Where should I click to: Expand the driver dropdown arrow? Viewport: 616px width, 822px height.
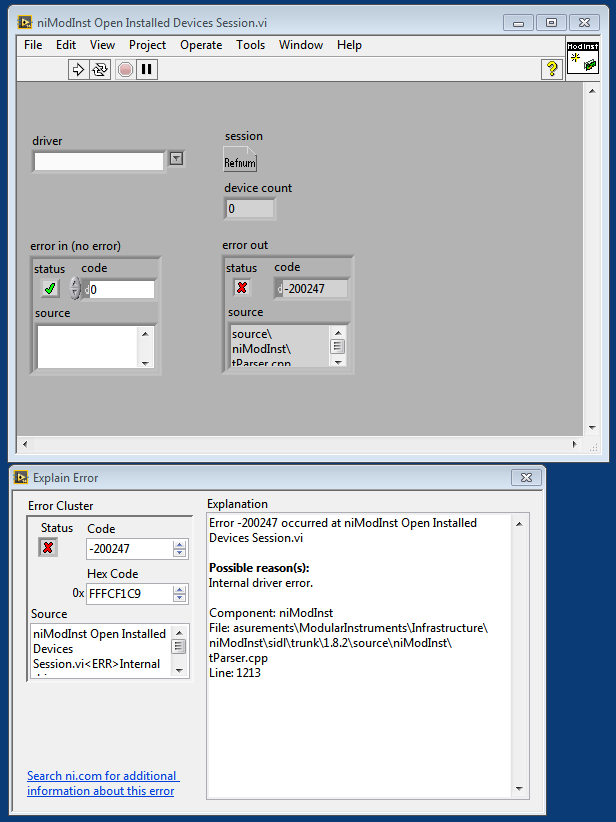click(176, 158)
